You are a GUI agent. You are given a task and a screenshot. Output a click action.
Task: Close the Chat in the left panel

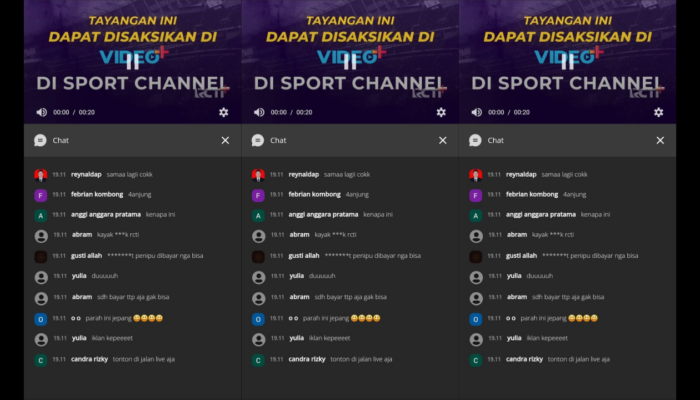coord(225,140)
